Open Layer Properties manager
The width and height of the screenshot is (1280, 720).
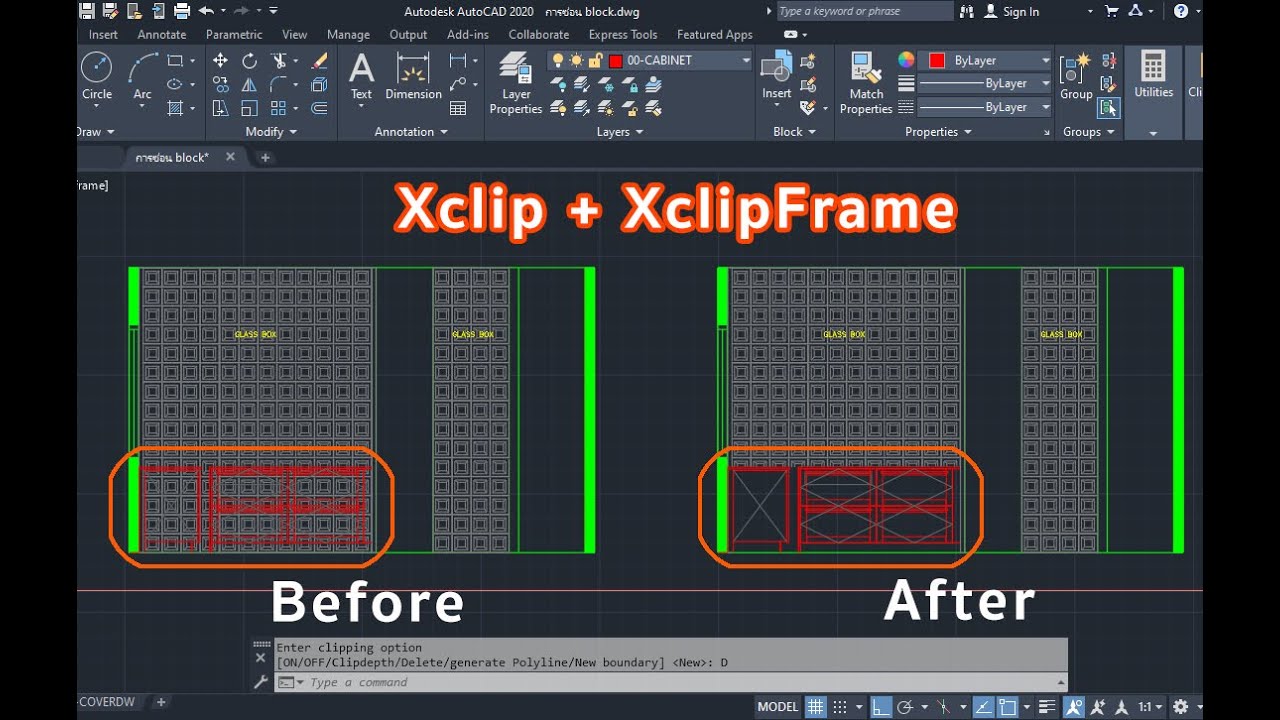point(516,84)
